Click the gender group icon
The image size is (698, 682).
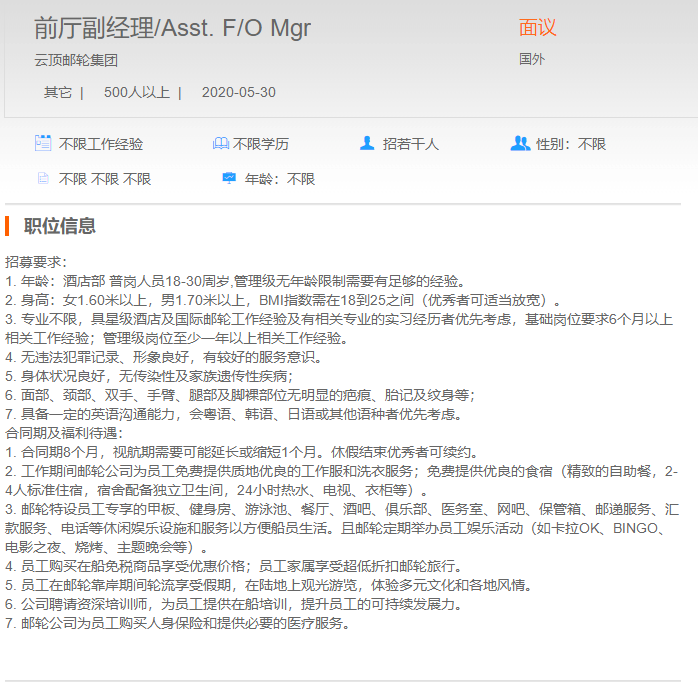point(520,143)
